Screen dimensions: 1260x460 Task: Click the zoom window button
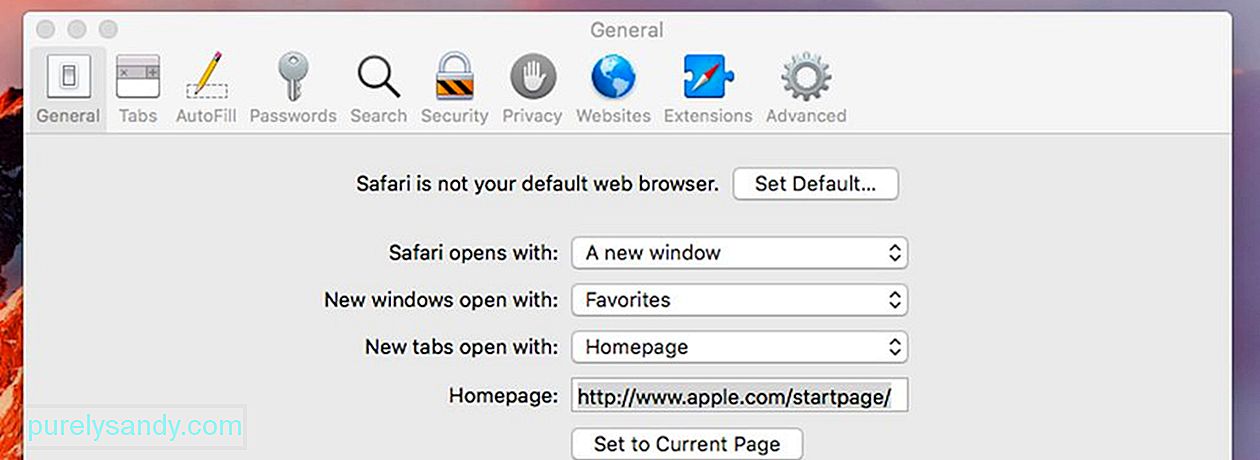(108, 30)
